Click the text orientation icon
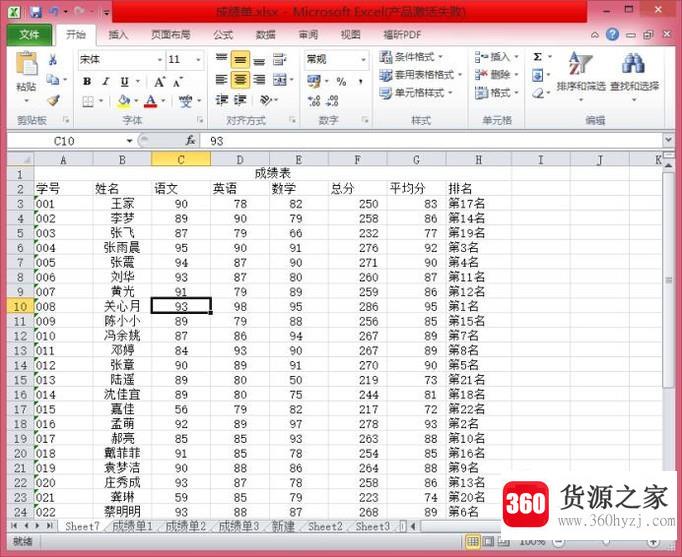This screenshot has height=557, width=682. click(x=265, y=100)
